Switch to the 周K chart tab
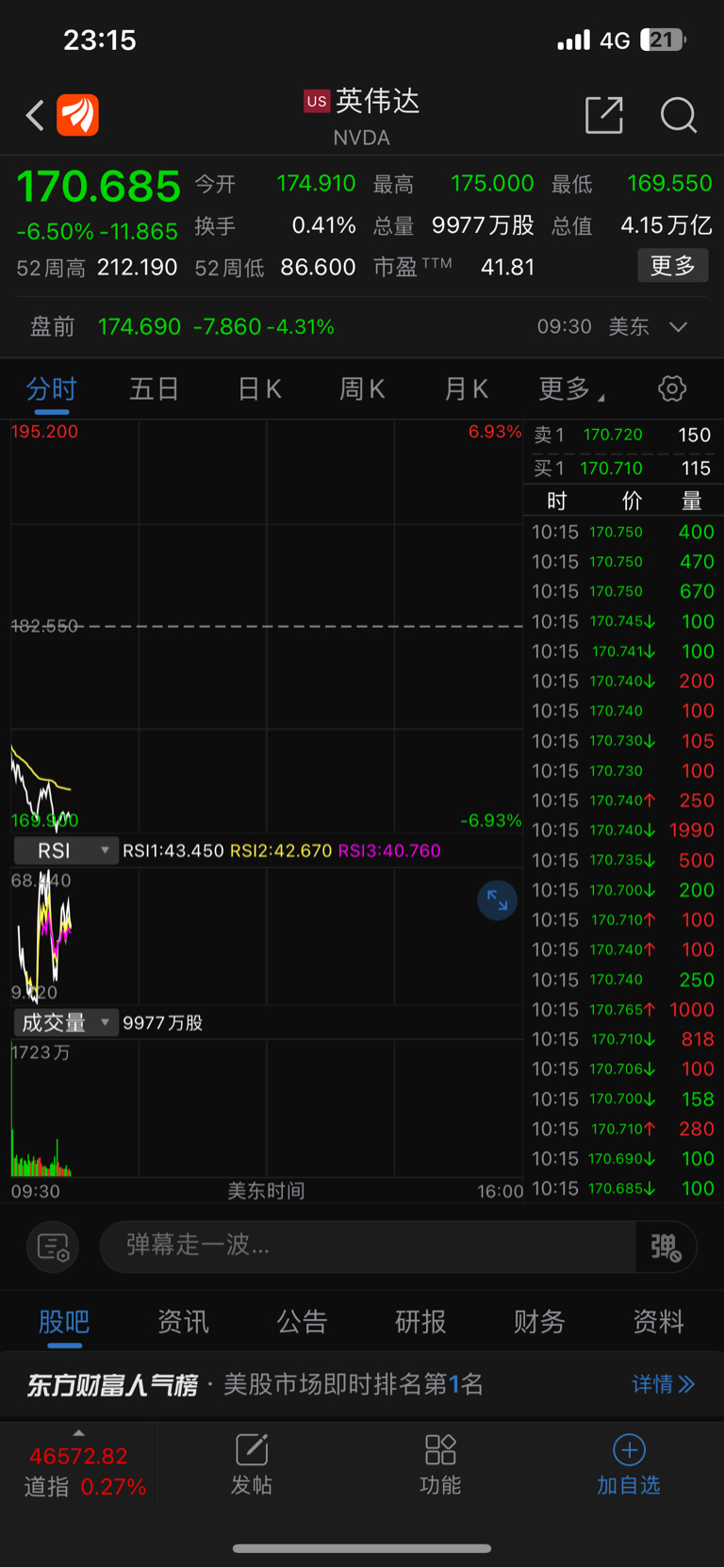724x1568 pixels. [x=362, y=388]
